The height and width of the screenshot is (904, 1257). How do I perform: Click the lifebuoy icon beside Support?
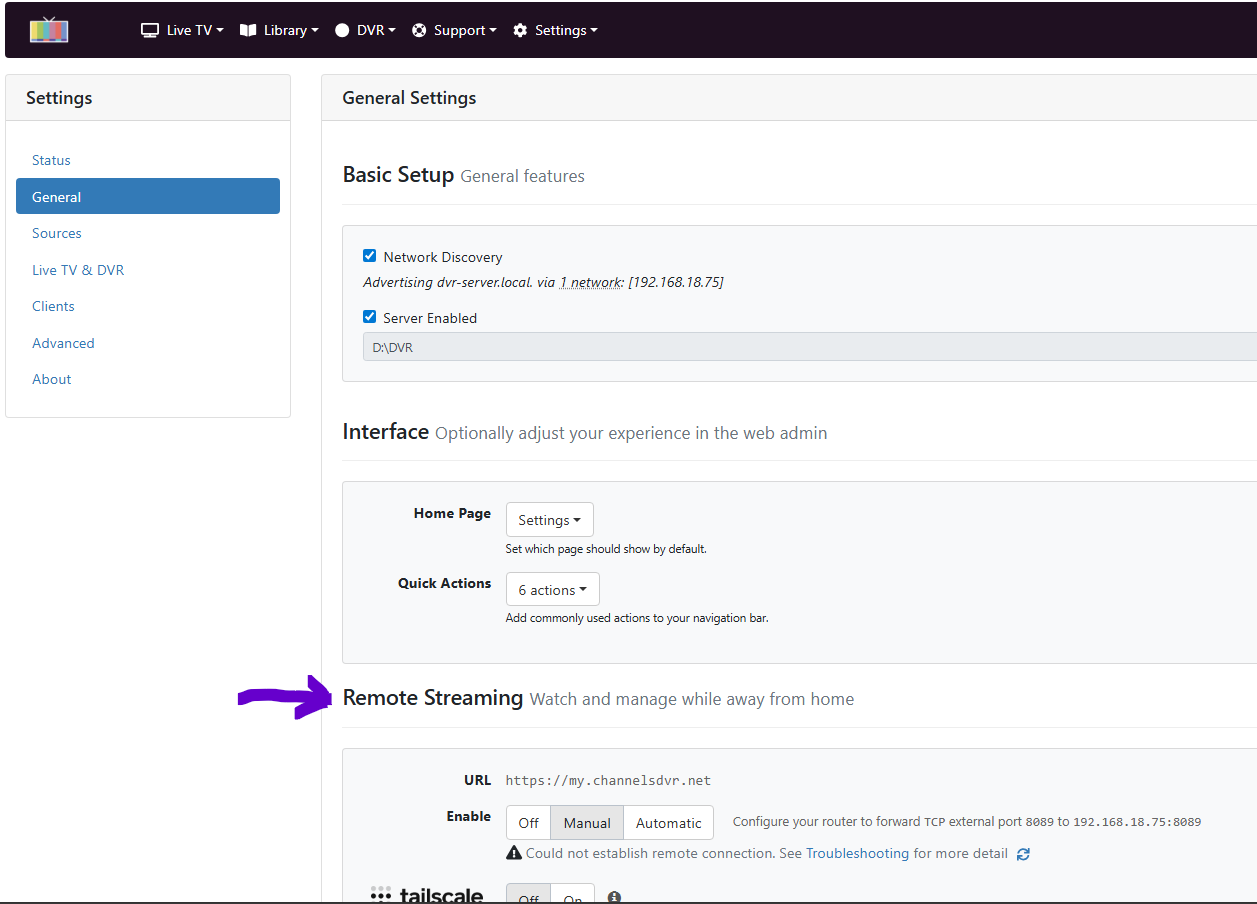click(420, 30)
